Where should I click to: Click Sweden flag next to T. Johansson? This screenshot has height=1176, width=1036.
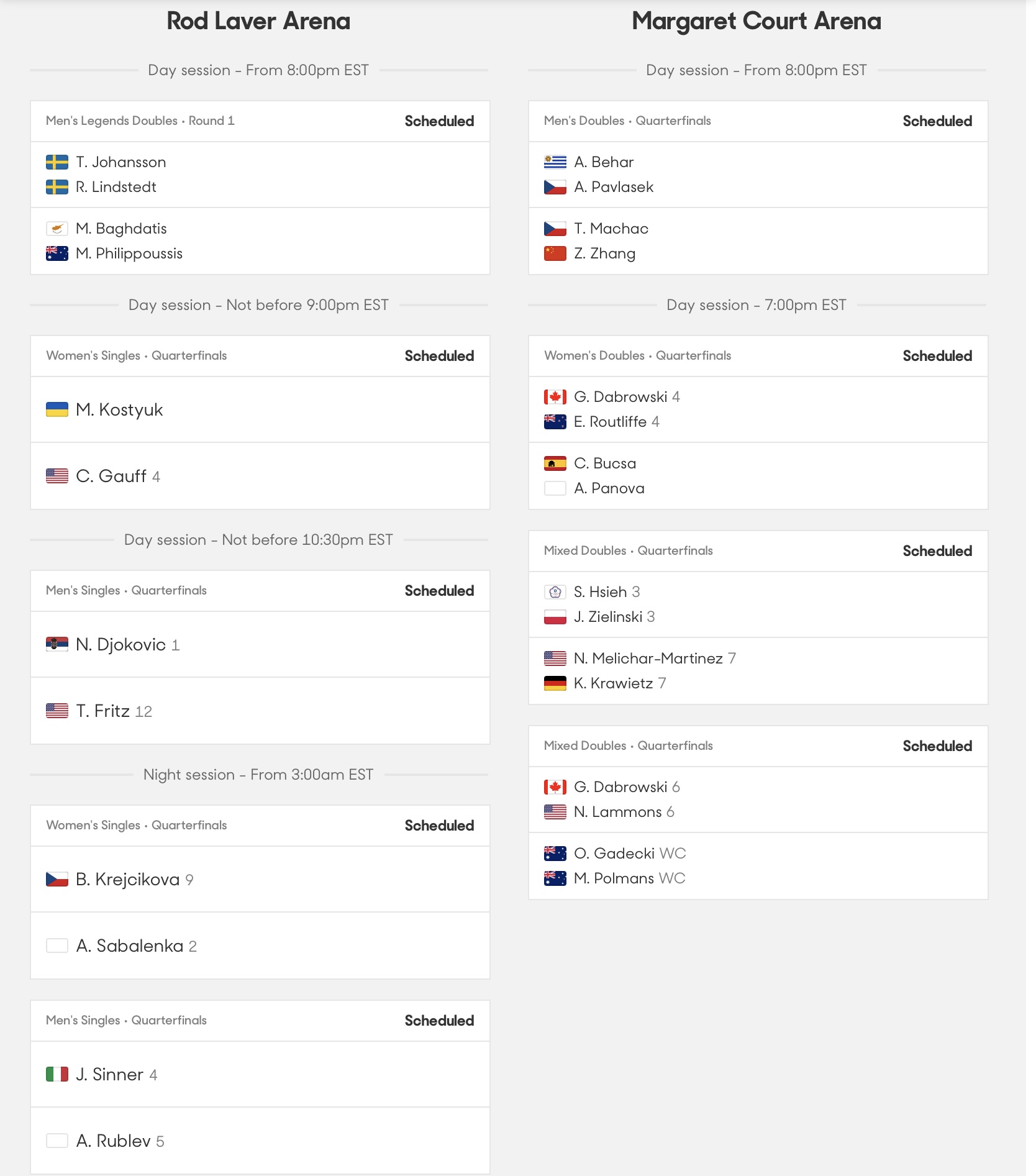tap(57, 162)
